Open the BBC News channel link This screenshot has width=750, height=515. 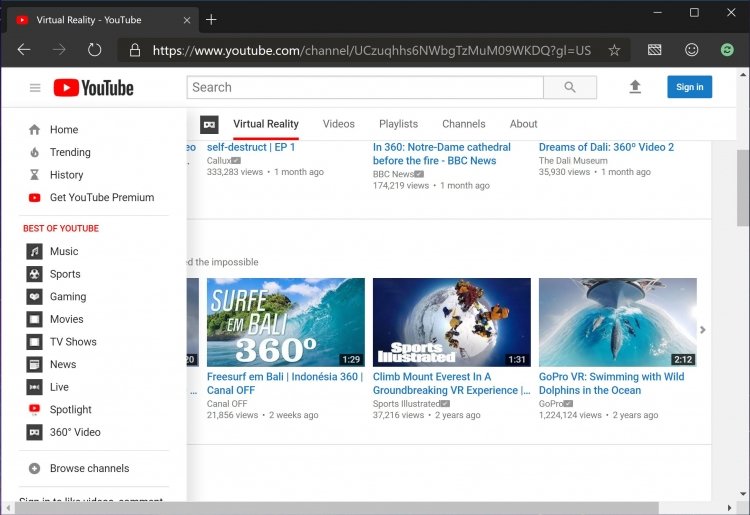pyautogui.click(x=393, y=174)
